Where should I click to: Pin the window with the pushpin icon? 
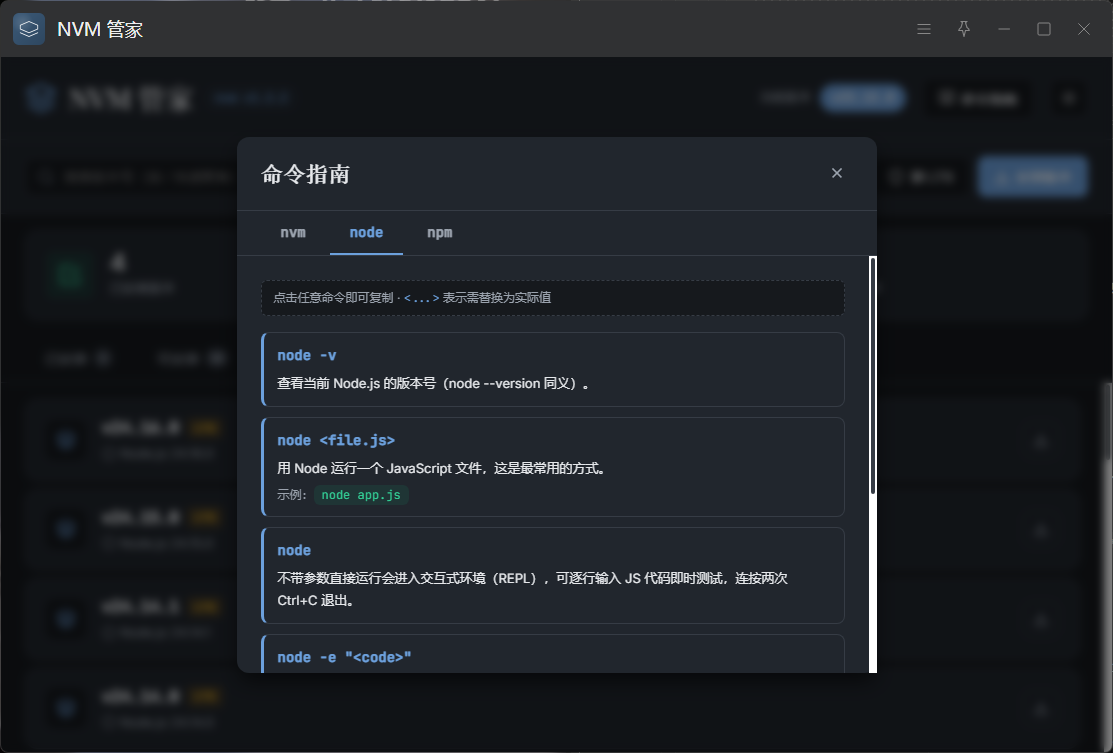(x=964, y=29)
